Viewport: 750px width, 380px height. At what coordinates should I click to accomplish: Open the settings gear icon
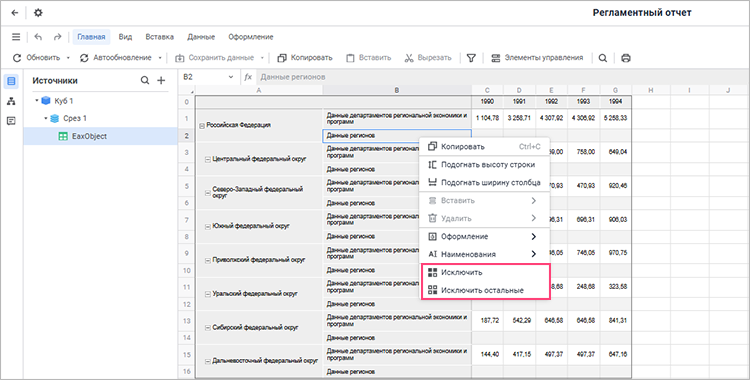tap(38, 13)
